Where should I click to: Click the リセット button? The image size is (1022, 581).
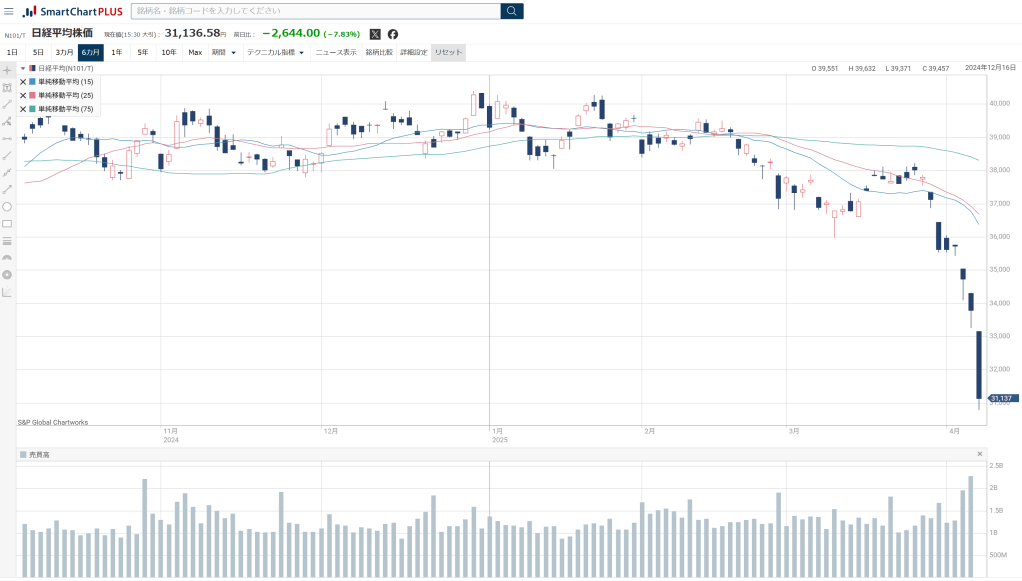pos(448,52)
